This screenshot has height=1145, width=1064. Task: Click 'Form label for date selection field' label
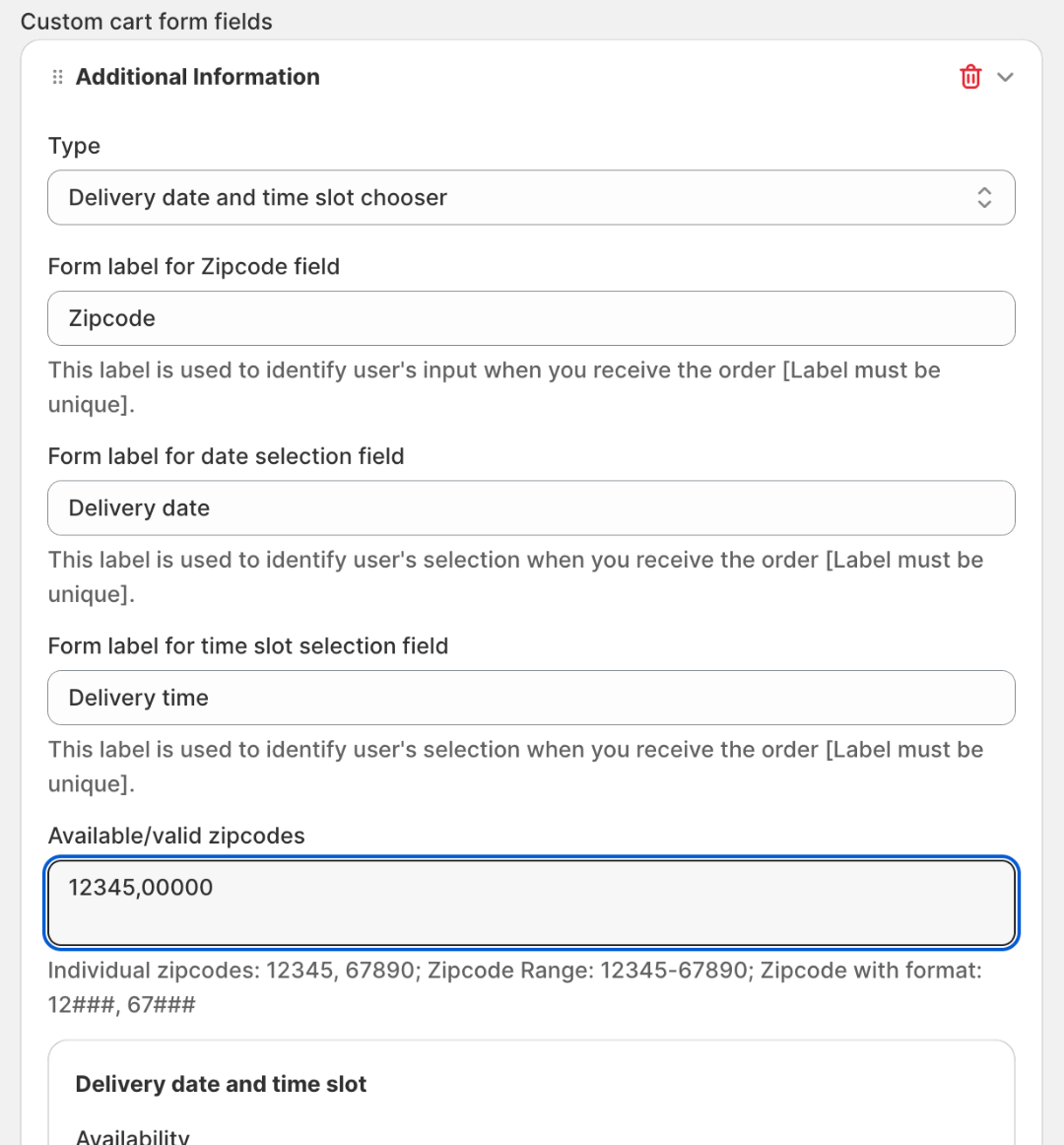[x=226, y=456]
